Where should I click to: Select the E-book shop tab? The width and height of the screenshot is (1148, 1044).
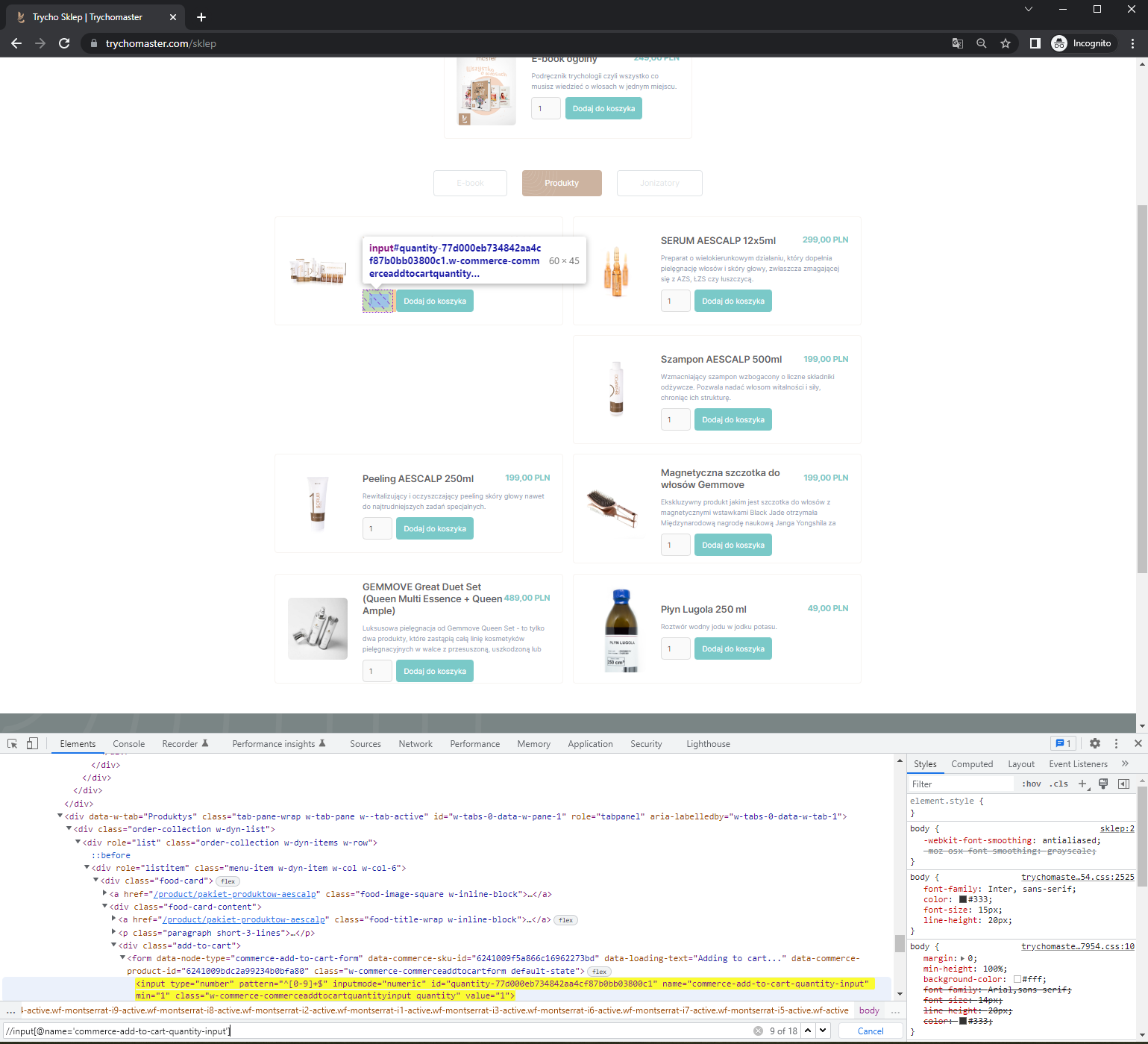tap(470, 183)
